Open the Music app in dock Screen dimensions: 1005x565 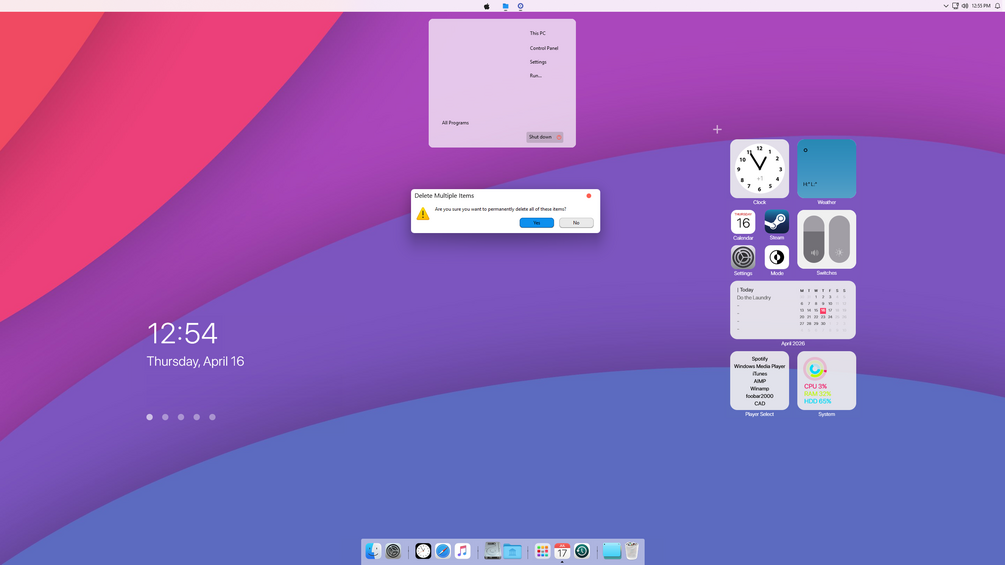click(x=462, y=551)
